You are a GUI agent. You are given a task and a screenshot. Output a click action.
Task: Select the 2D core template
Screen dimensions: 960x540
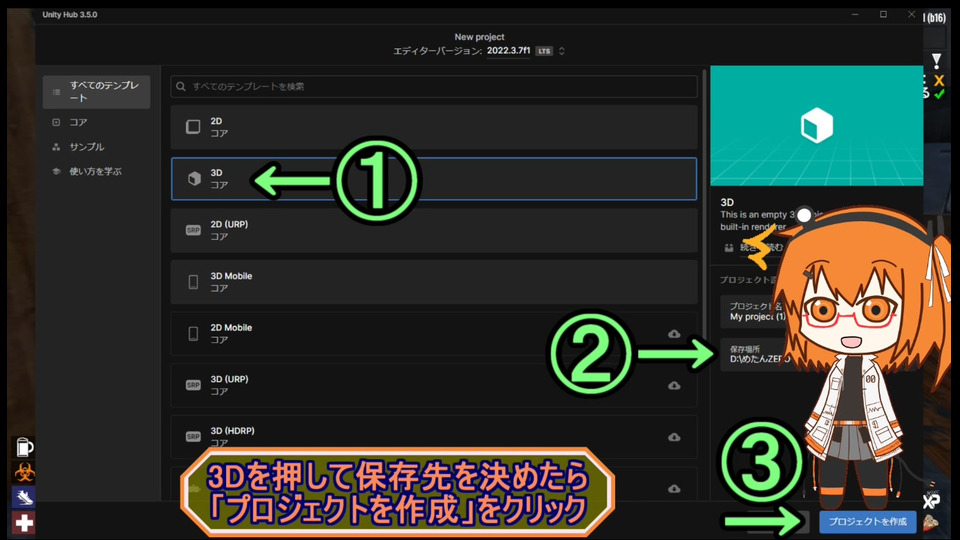tap(433, 127)
